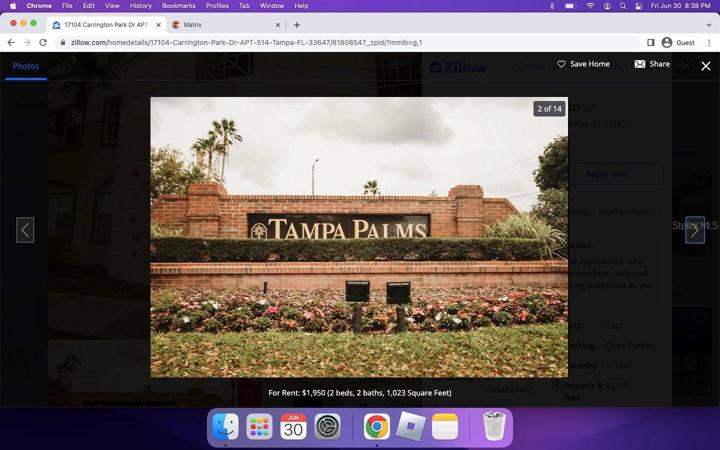Open Finder from the Dock
The height and width of the screenshot is (450, 720).
coord(225,427)
